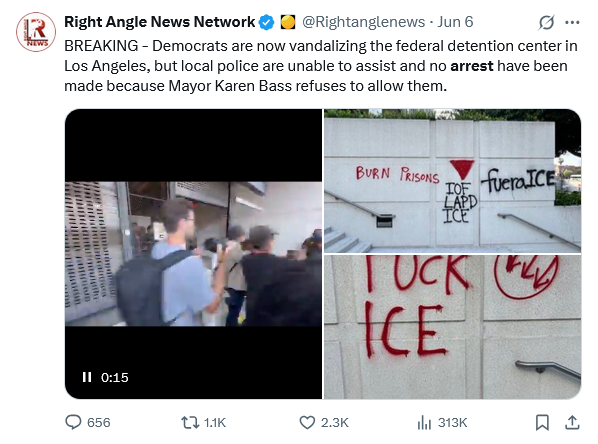Open the Burn Prisons graffiti photo
The image size is (598, 444).
(x=452, y=181)
